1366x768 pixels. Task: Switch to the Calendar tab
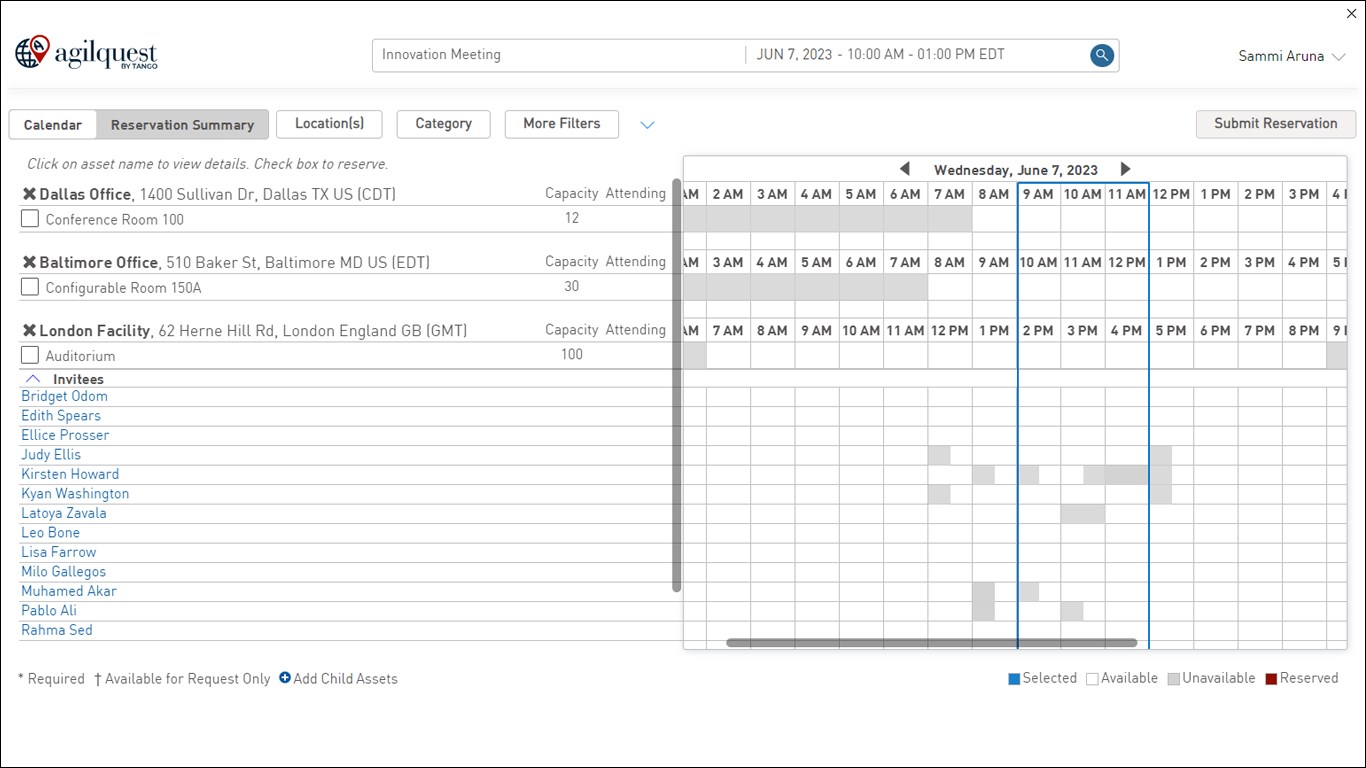point(53,125)
